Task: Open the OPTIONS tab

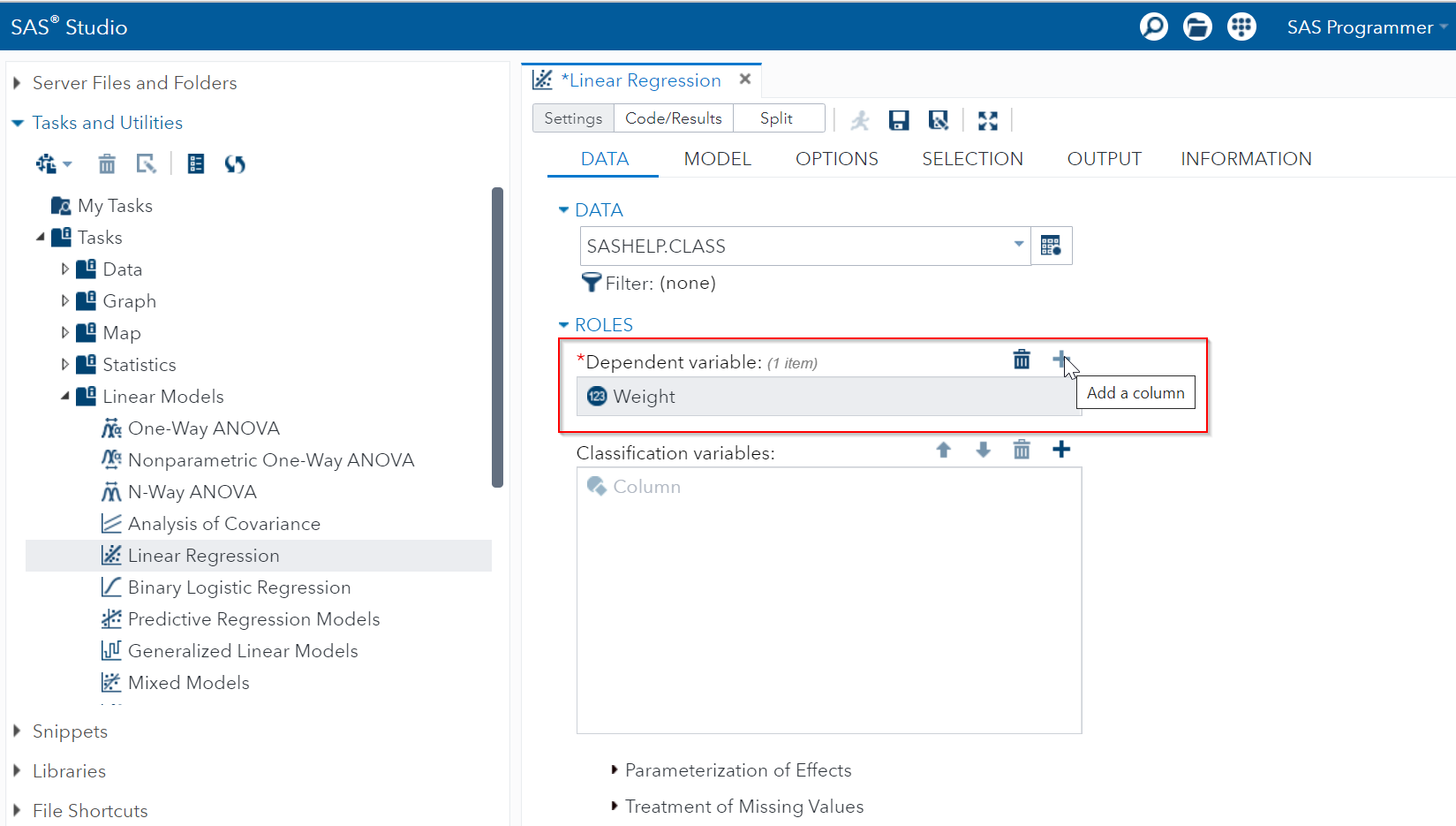Action: pos(836,159)
